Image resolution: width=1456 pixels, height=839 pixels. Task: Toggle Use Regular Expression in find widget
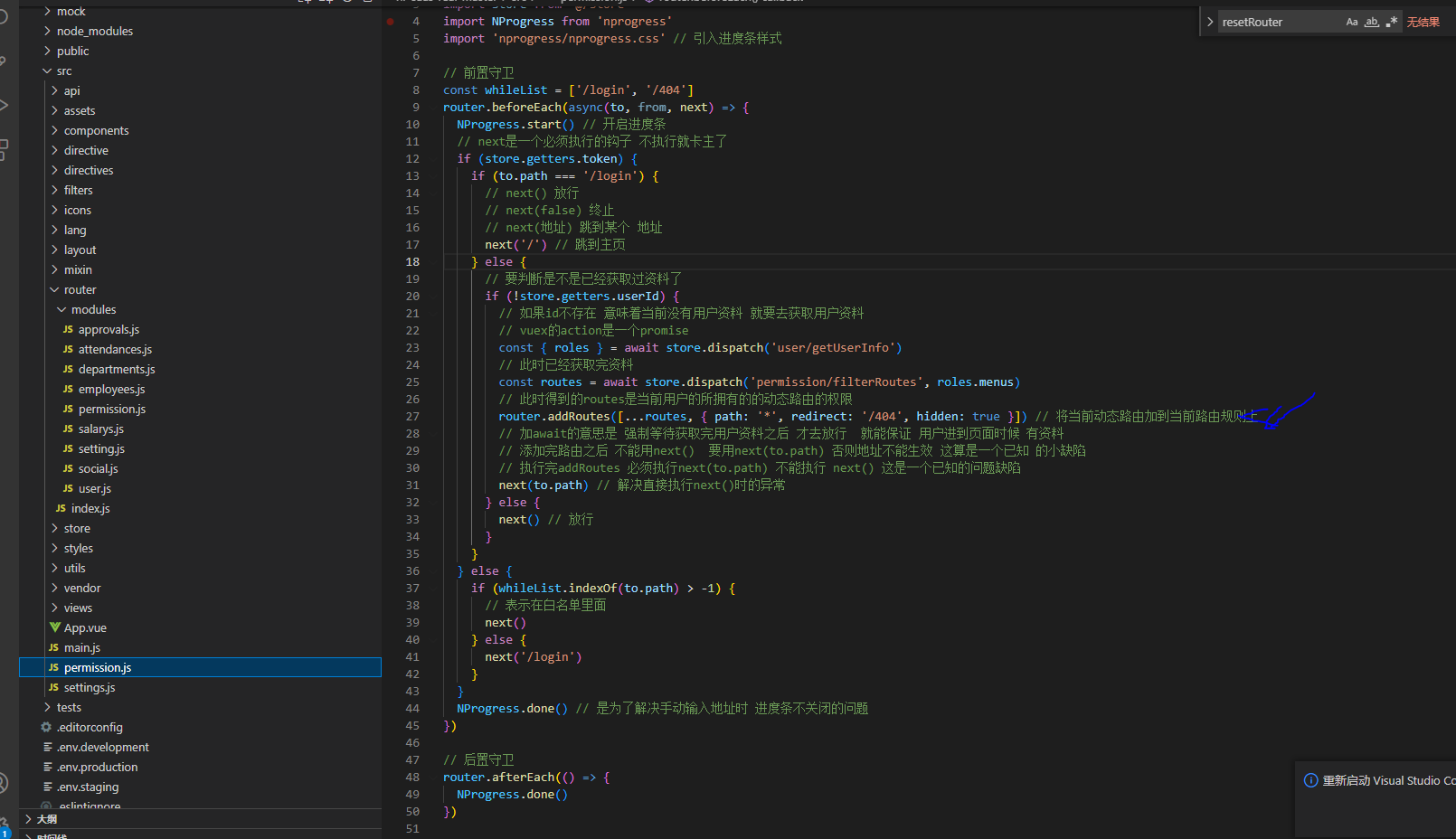click(1392, 22)
